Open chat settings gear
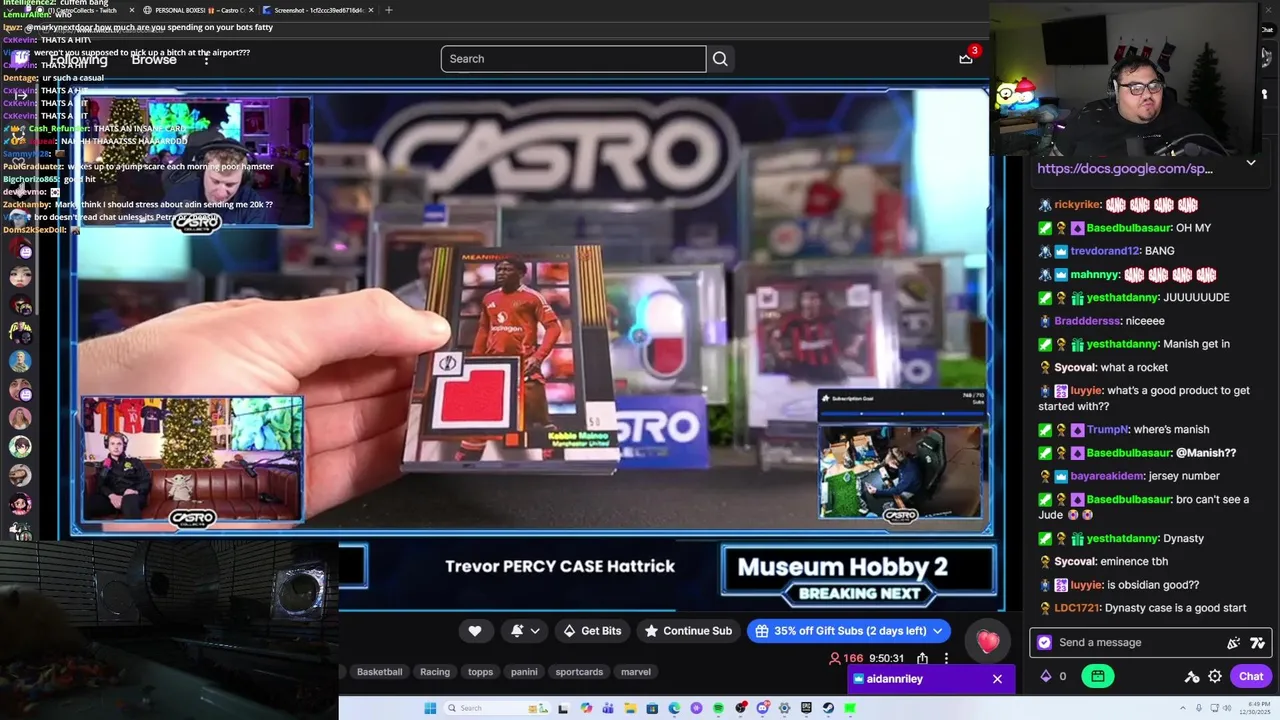Viewport: 1280px width, 720px height. [1215, 676]
